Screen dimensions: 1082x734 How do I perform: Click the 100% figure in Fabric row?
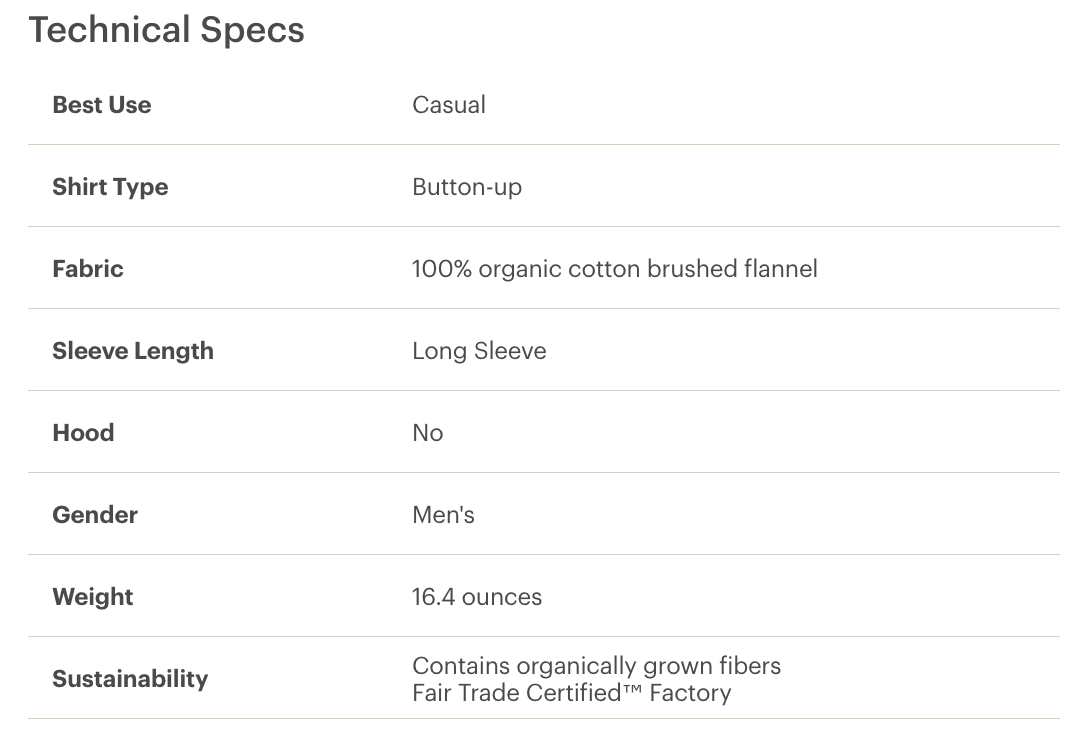pos(442,269)
